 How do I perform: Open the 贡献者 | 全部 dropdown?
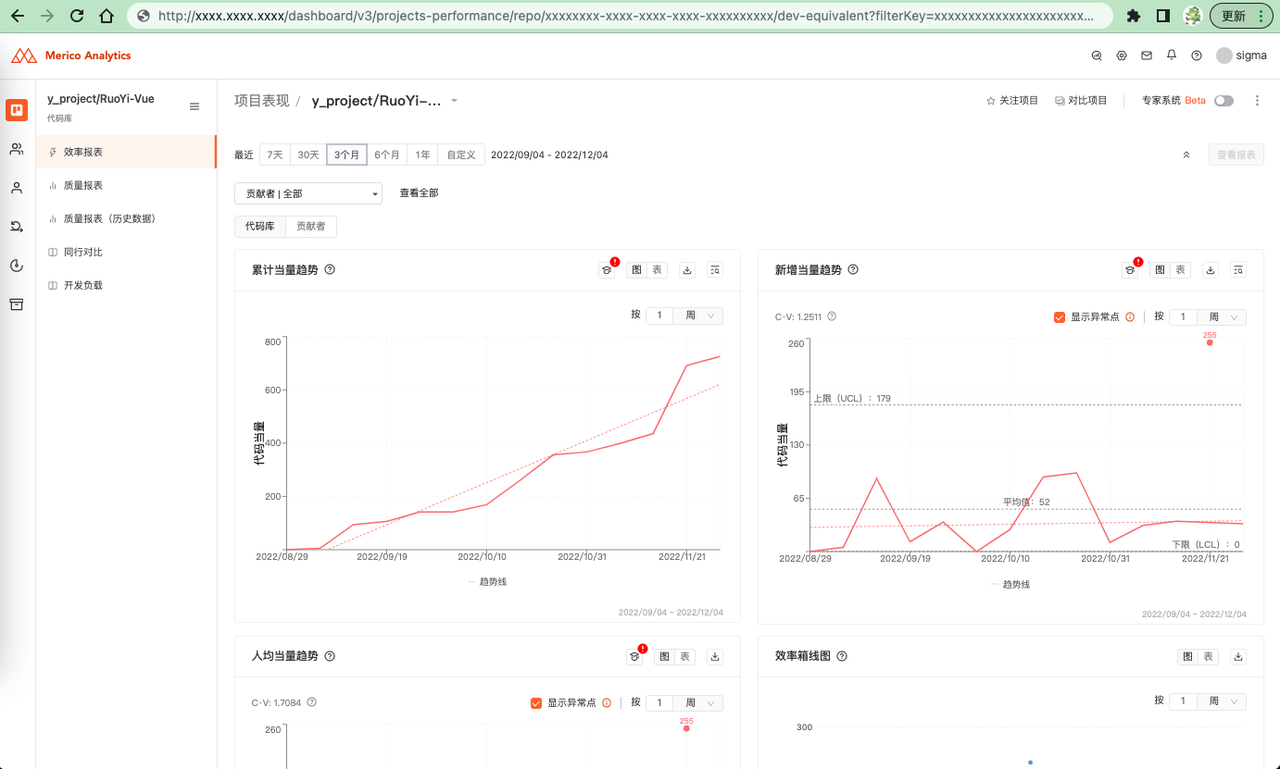308,194
